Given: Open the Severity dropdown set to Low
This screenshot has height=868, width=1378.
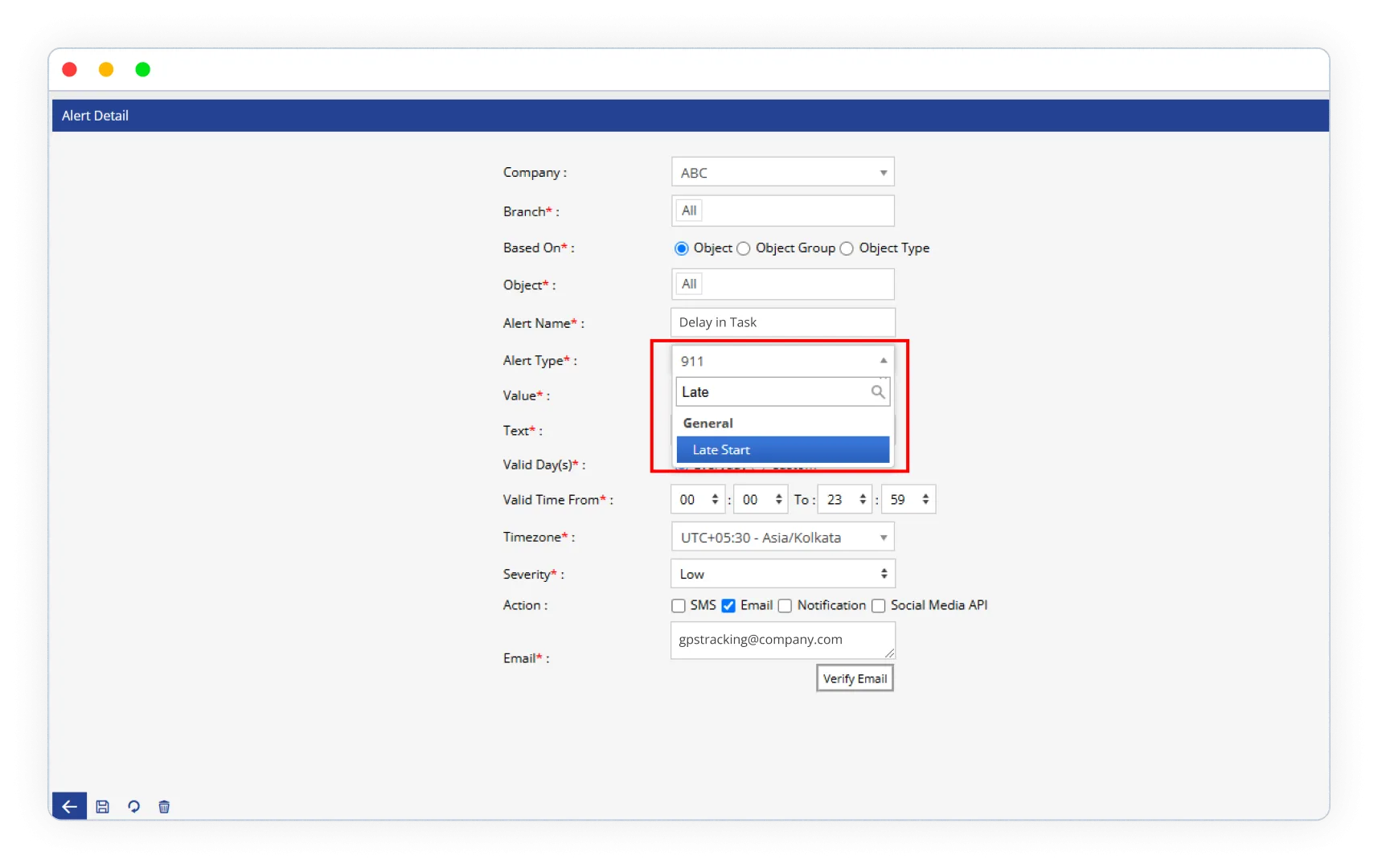Looking at the screenshot, I should (x=782, y=574).
